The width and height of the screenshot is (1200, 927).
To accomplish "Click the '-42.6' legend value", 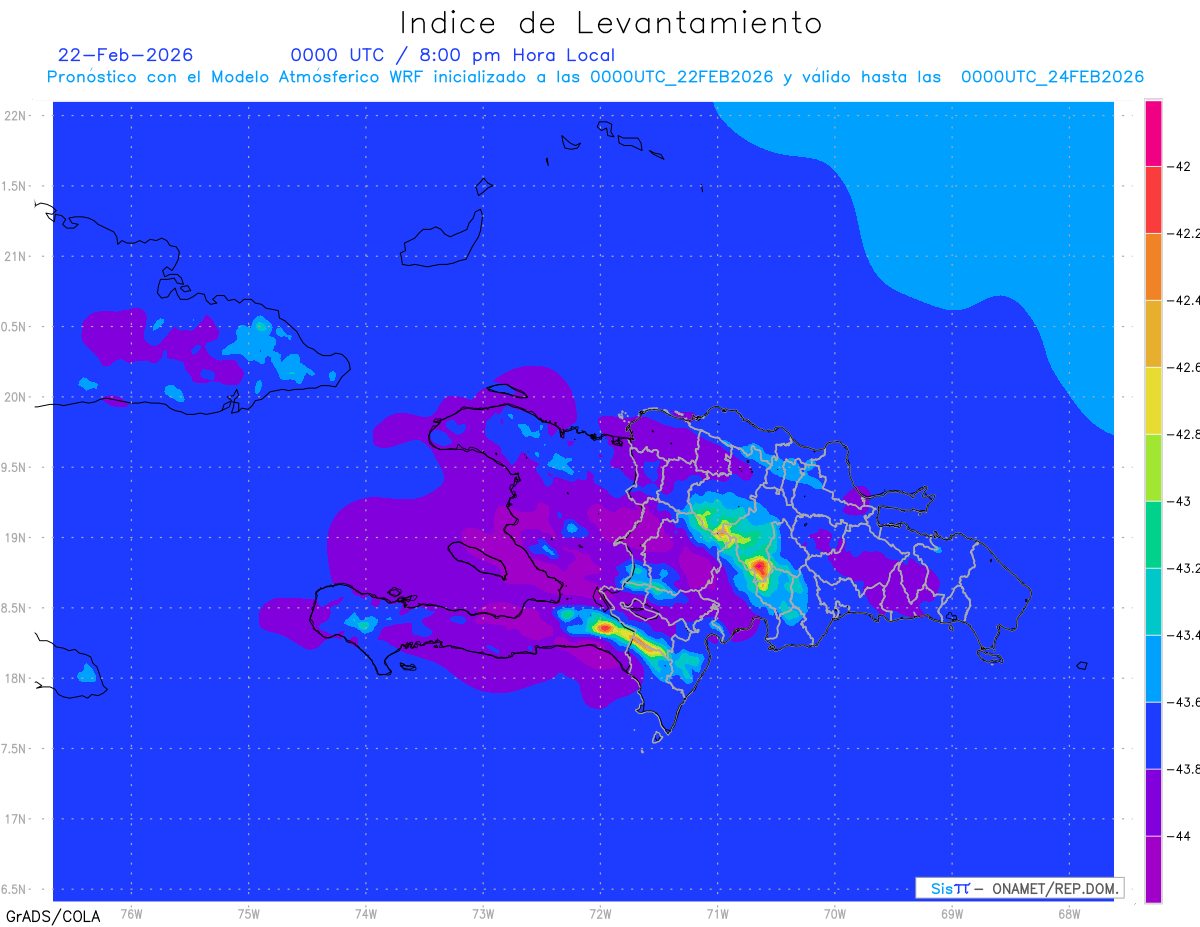I will coord(1184,368).
